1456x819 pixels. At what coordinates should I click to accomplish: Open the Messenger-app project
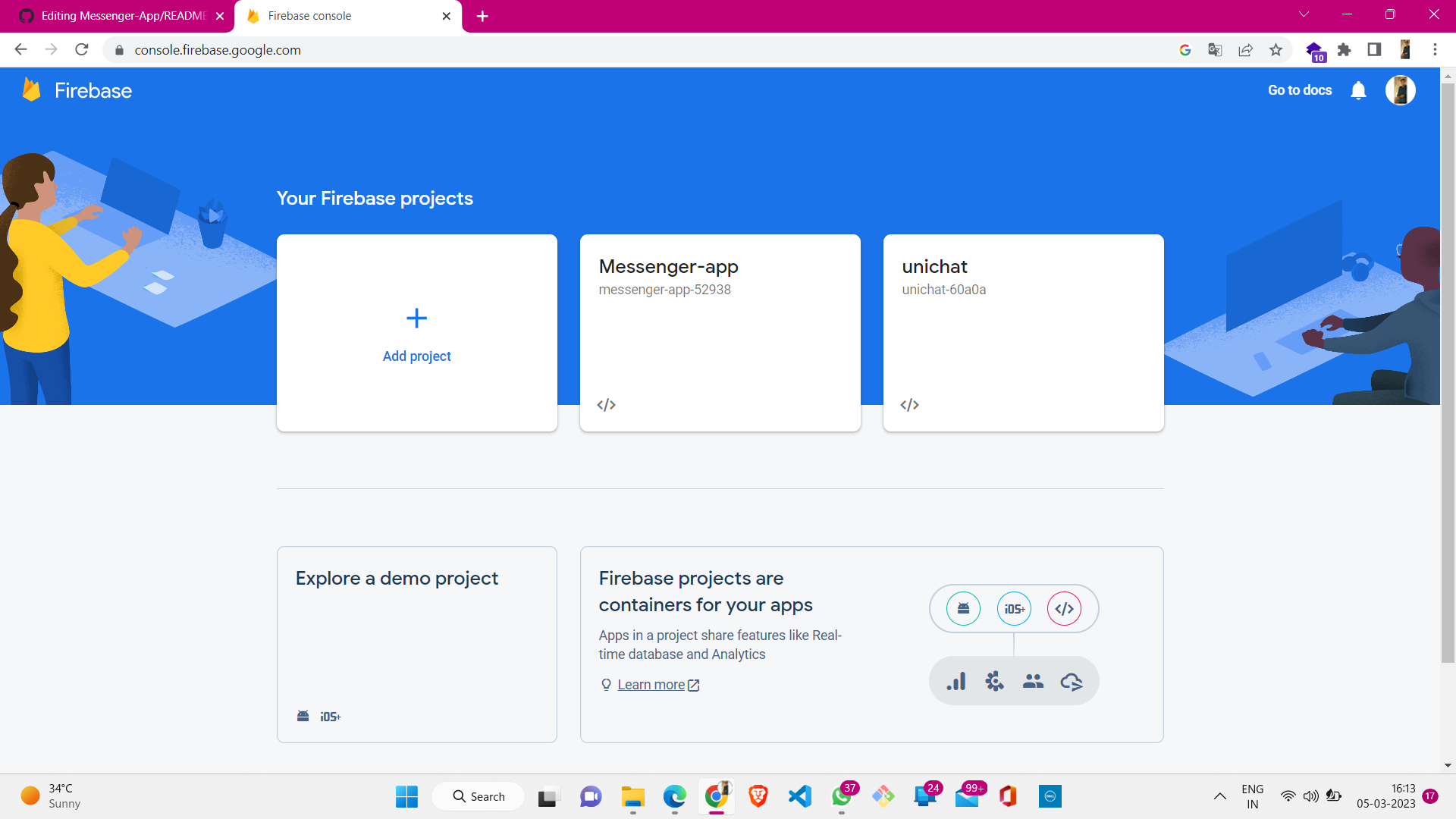(x=720, y=332)
